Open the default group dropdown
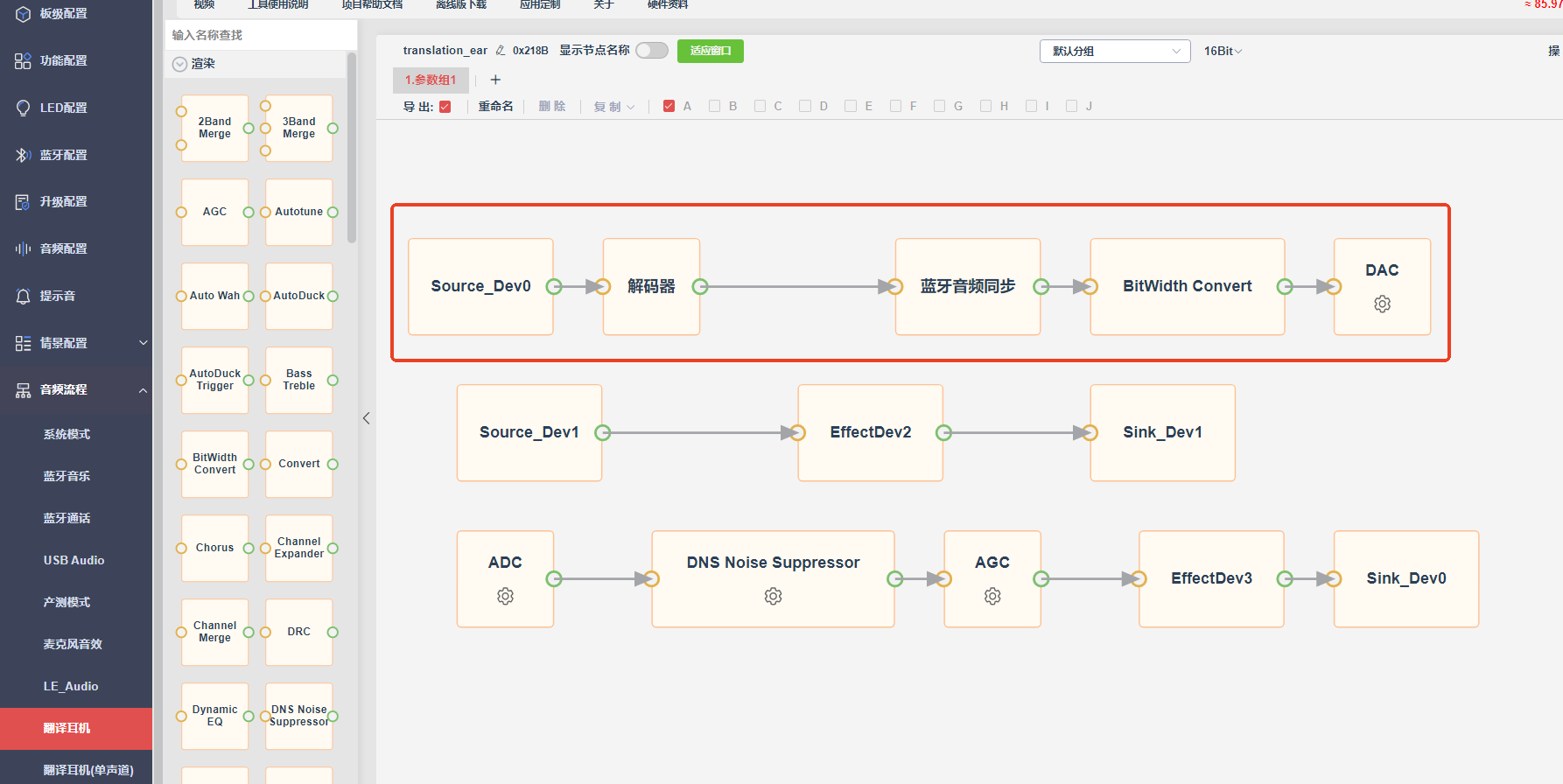 click(x=1115, y=51)
